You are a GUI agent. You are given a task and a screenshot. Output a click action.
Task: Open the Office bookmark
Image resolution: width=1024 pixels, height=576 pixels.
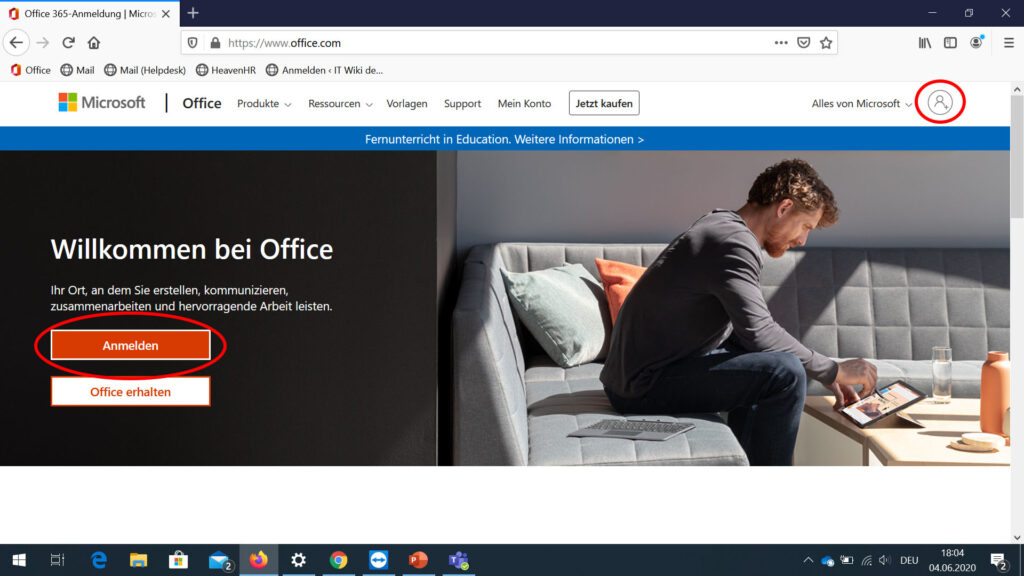[31, 70]
